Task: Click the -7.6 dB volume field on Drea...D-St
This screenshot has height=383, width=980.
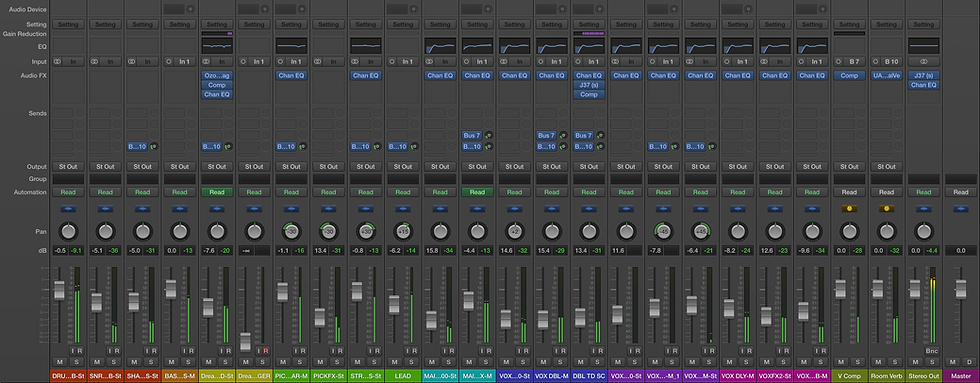Action: pos(209,251)
